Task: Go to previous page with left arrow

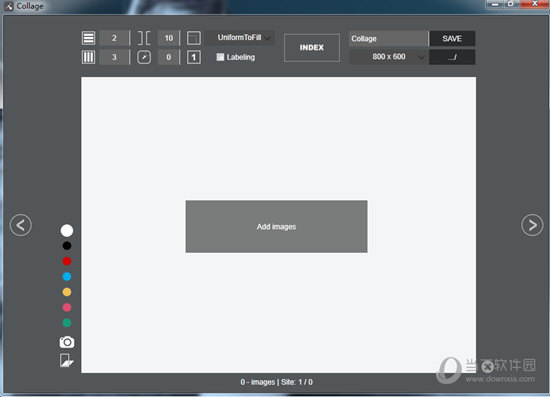Action: click(21, 225)
